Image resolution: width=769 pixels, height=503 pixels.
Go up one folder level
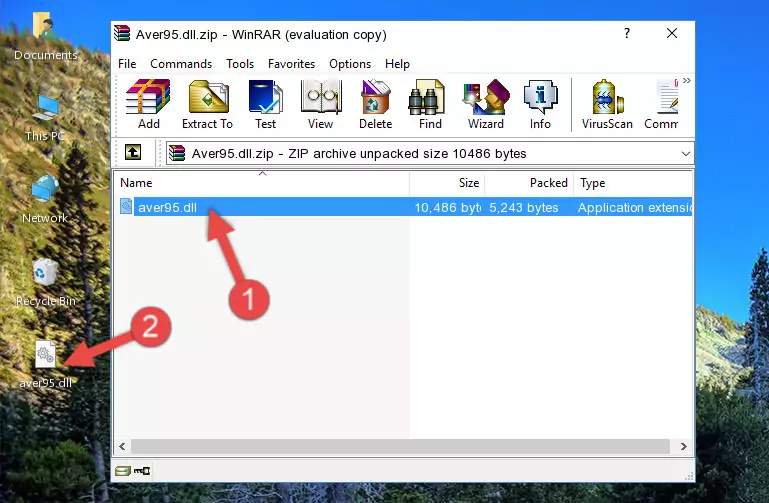133,152
